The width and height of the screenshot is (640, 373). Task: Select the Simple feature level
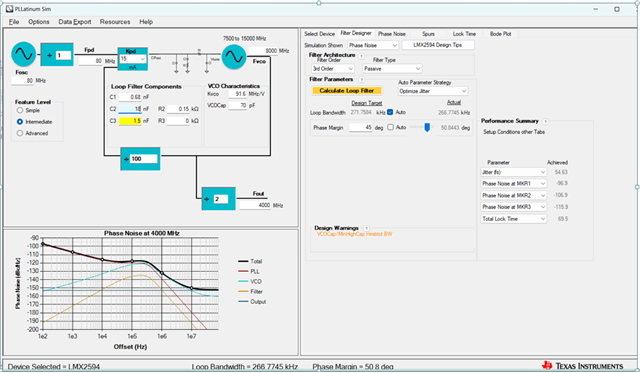20,111
